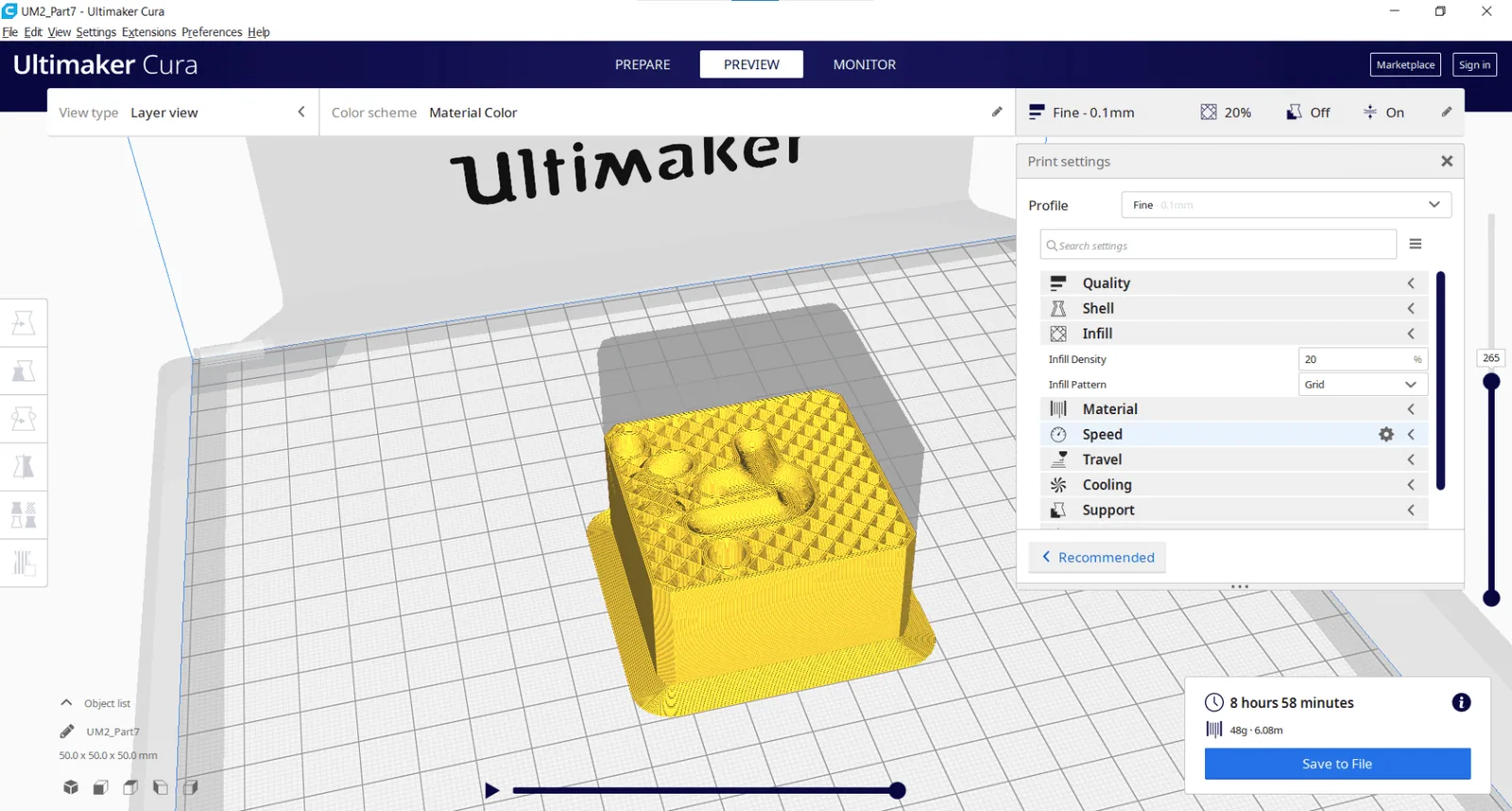
Task: Click the 8 hours 58 minutes estimate
Action: (x=1292, y=702)
